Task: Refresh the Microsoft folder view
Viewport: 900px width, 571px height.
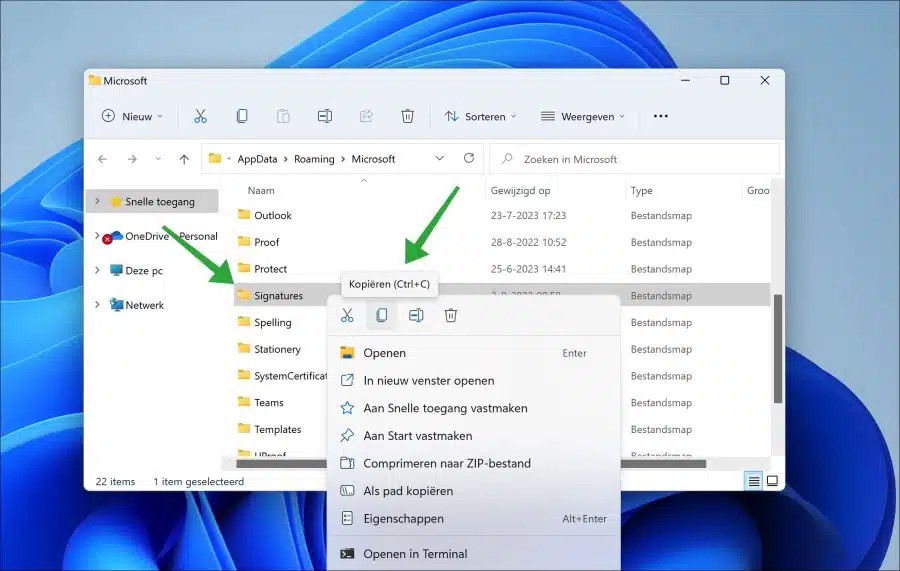Action: pos(469,158)
